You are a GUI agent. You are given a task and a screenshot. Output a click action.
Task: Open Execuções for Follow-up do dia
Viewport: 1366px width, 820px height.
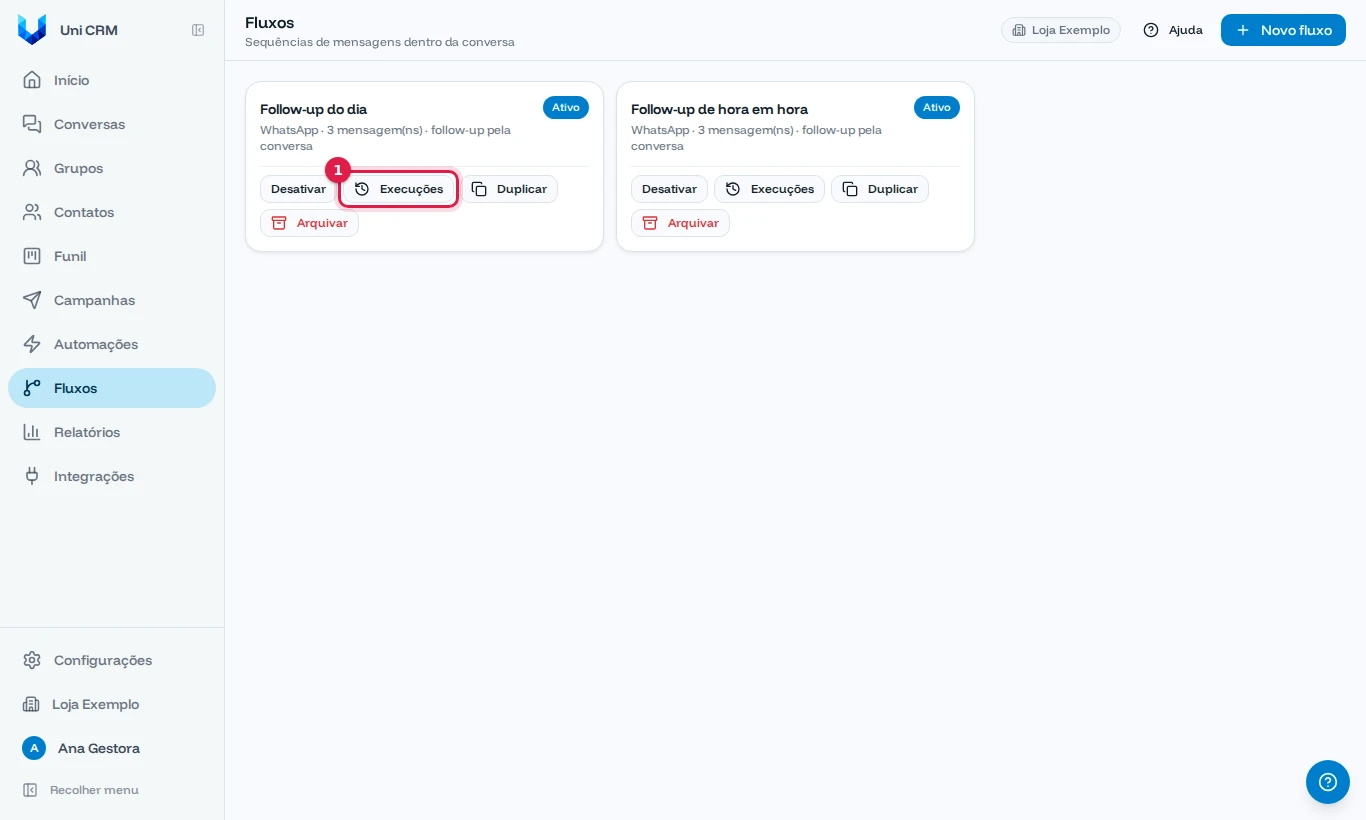point(399,189)
